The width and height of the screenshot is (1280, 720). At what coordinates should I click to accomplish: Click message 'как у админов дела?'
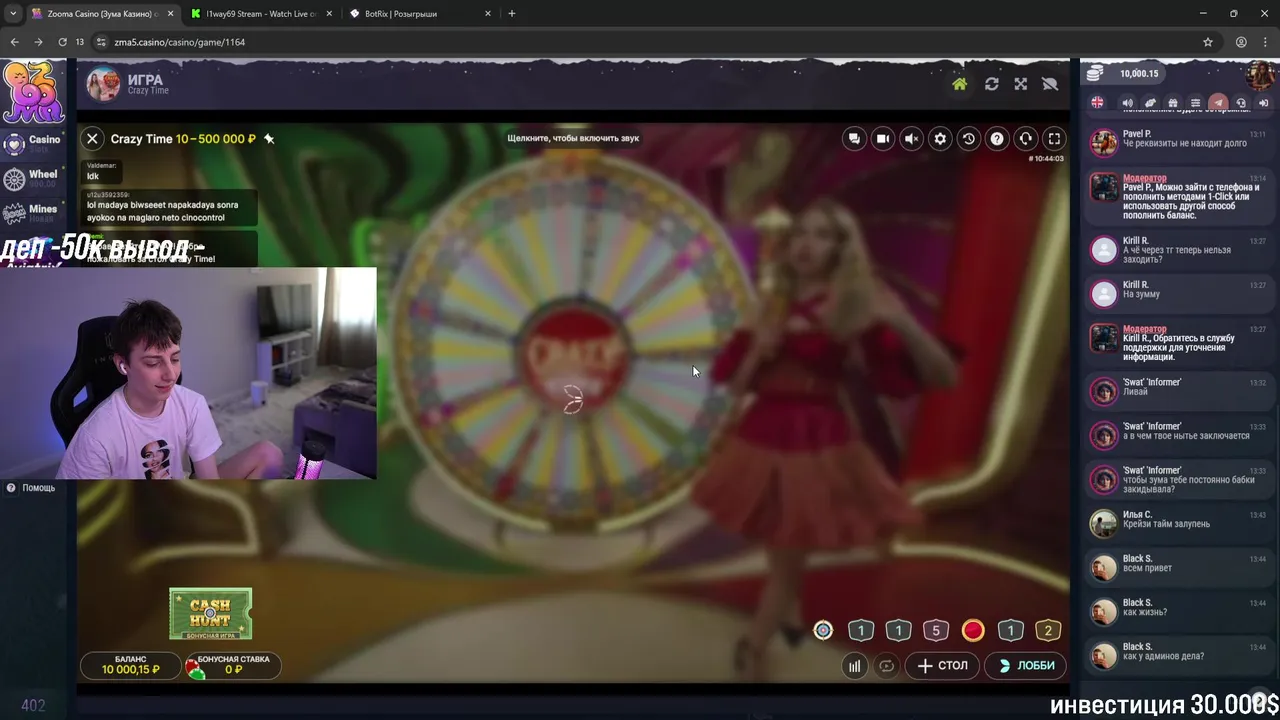(1163, 656)
